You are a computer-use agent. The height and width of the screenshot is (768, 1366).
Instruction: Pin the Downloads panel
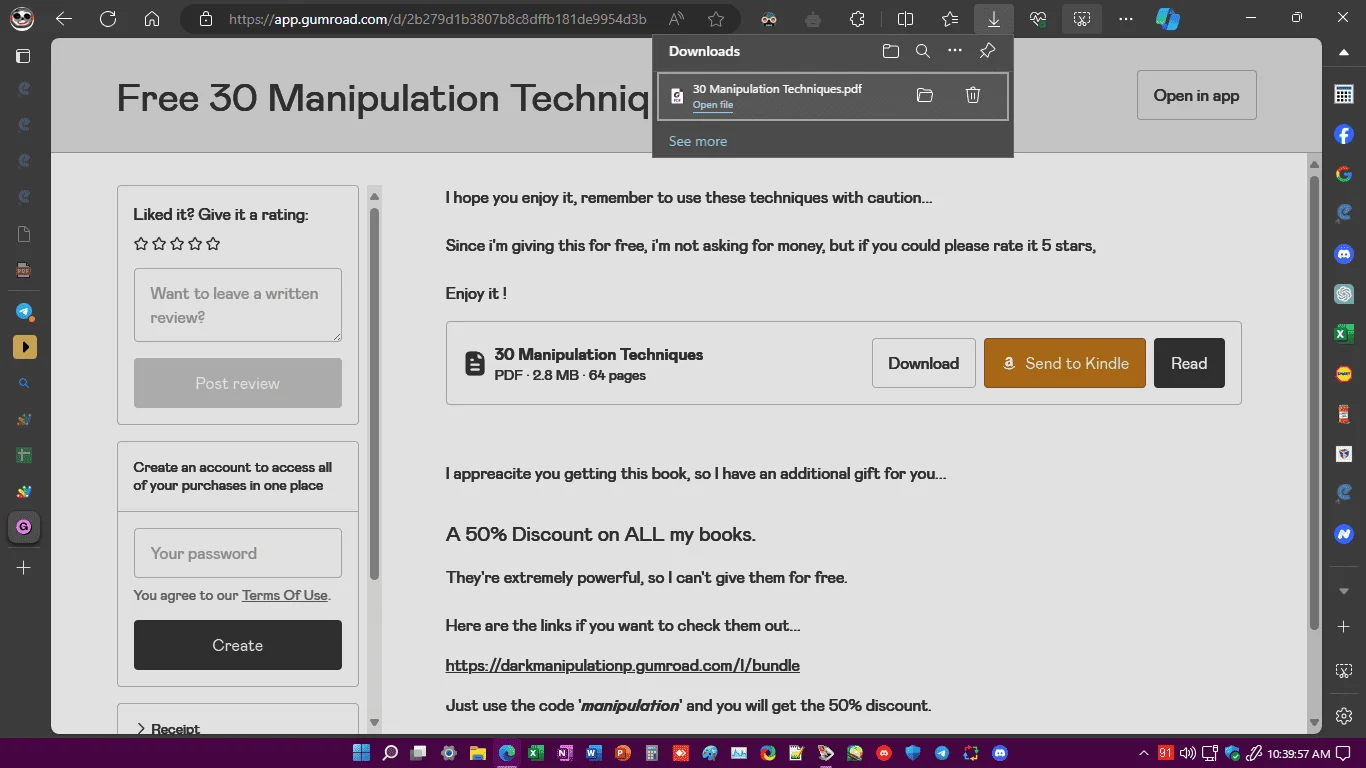coord(987,51)
